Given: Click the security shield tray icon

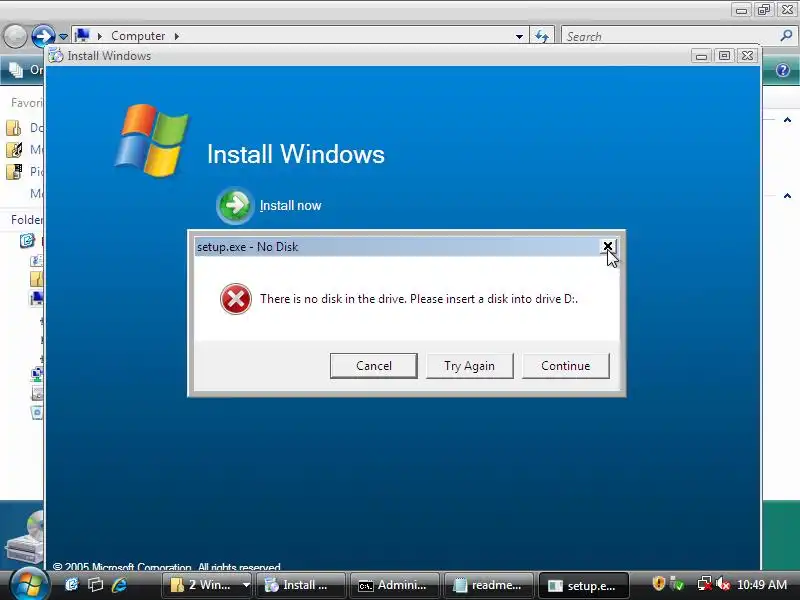Looking at the screenshot, I should (659, 583).
